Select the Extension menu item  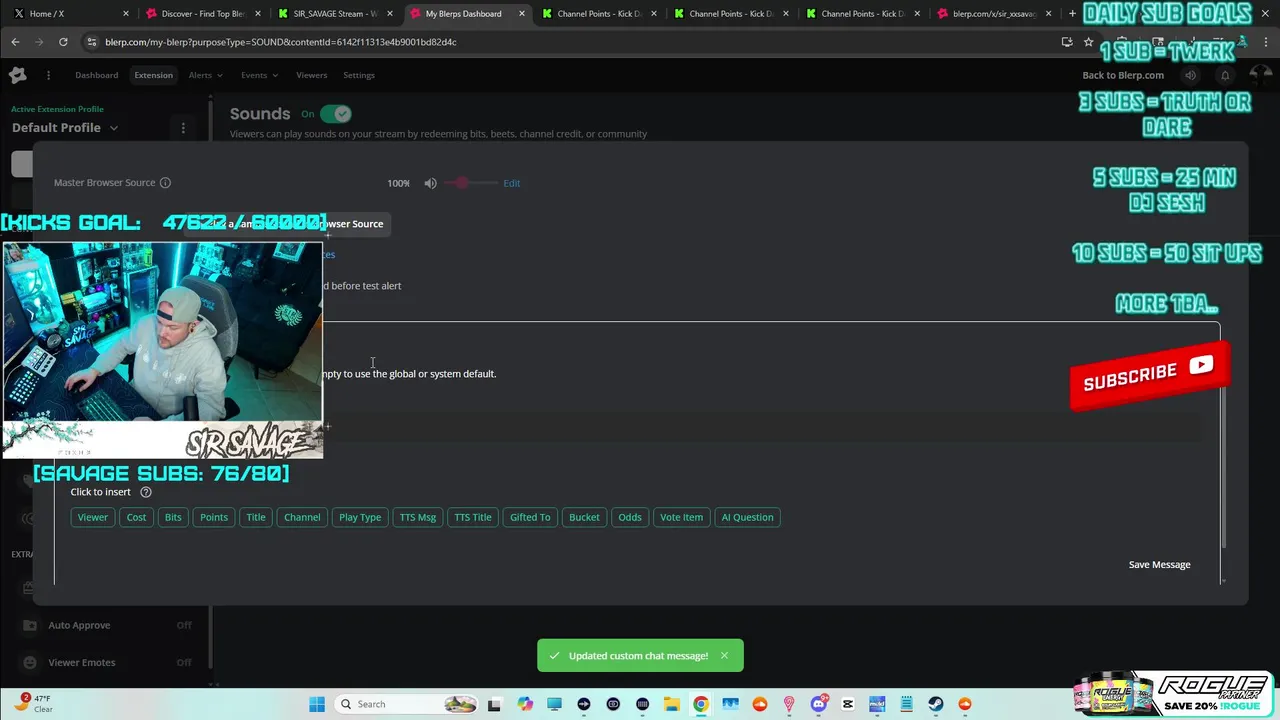coord(153,75)
